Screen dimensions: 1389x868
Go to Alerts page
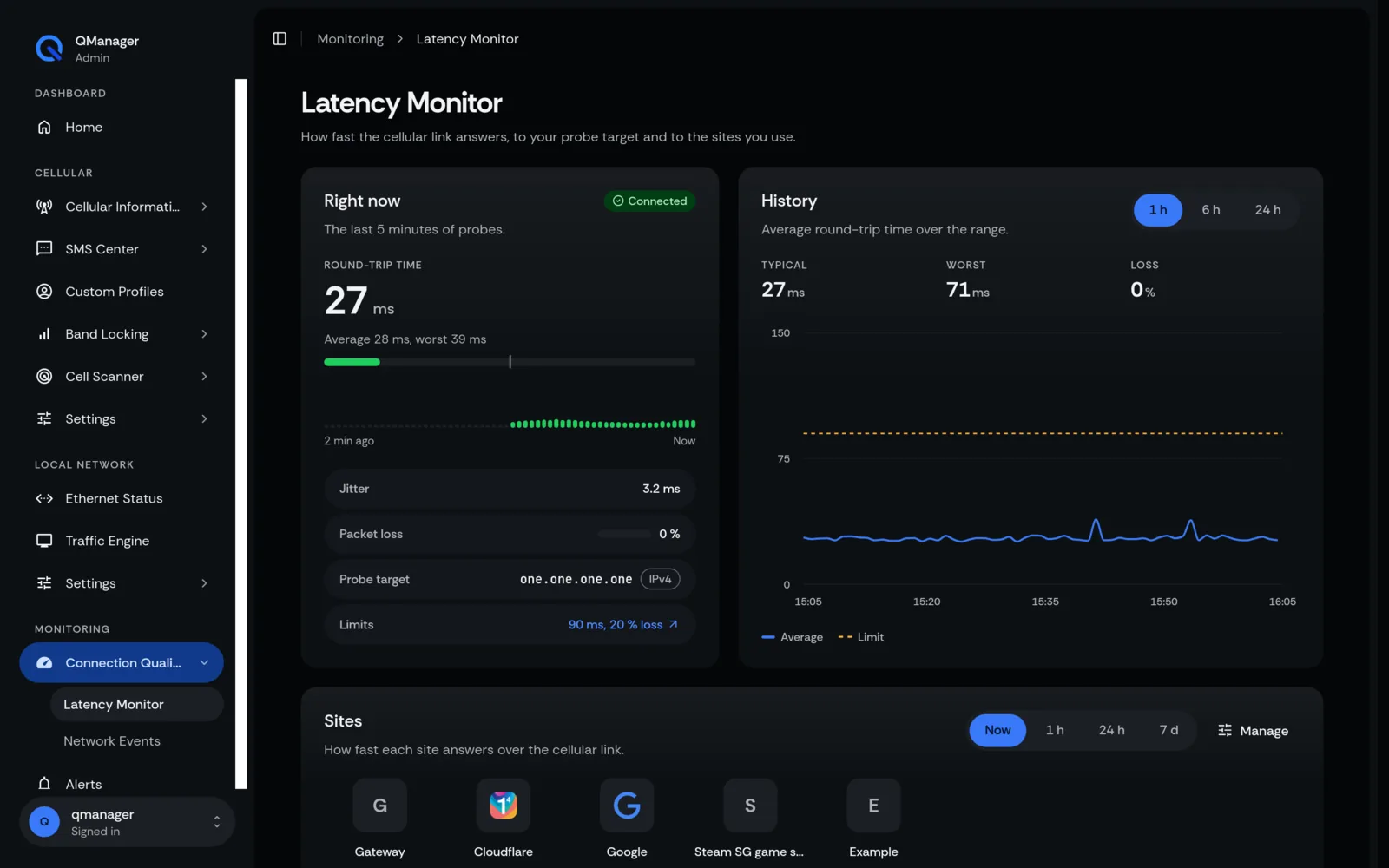[x=122, y=784]
